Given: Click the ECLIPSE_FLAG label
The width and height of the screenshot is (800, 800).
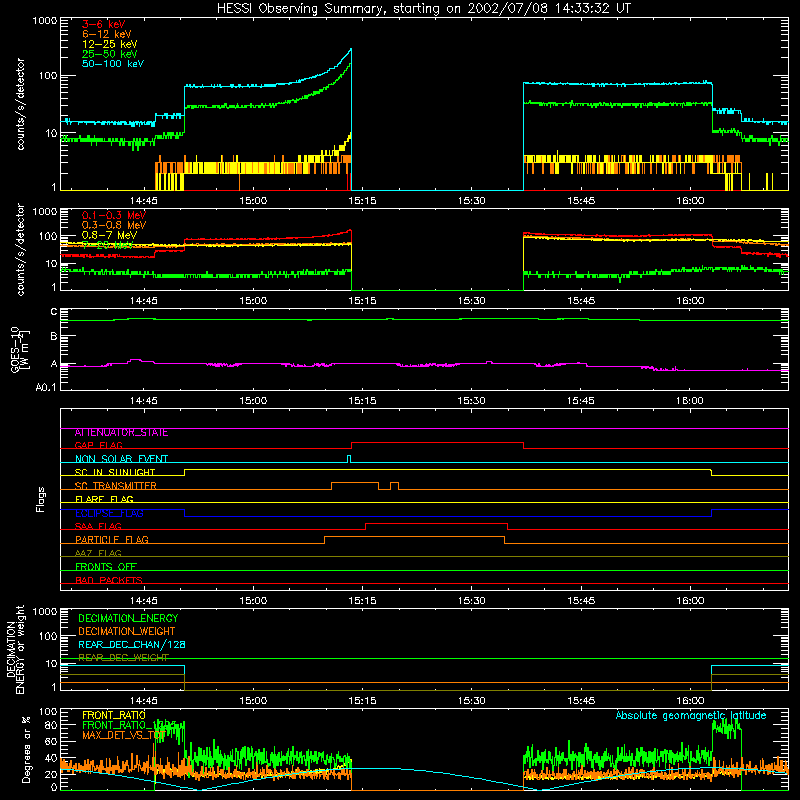Looking at the screenshot, I should (x=109, y=513).
